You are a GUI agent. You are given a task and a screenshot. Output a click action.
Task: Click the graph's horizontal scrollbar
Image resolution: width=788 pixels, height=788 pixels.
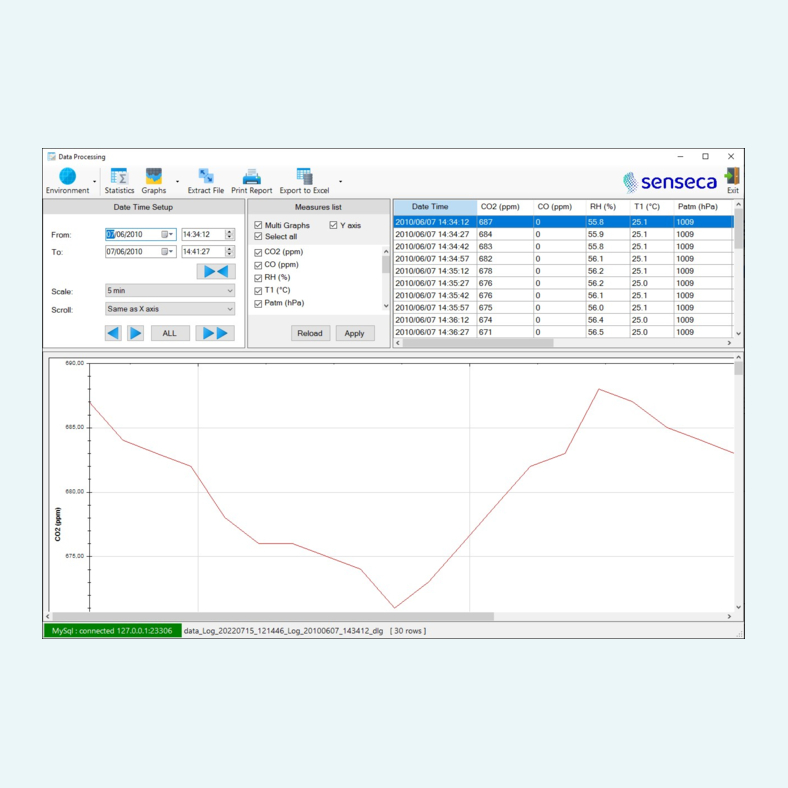tap(273, 617)
